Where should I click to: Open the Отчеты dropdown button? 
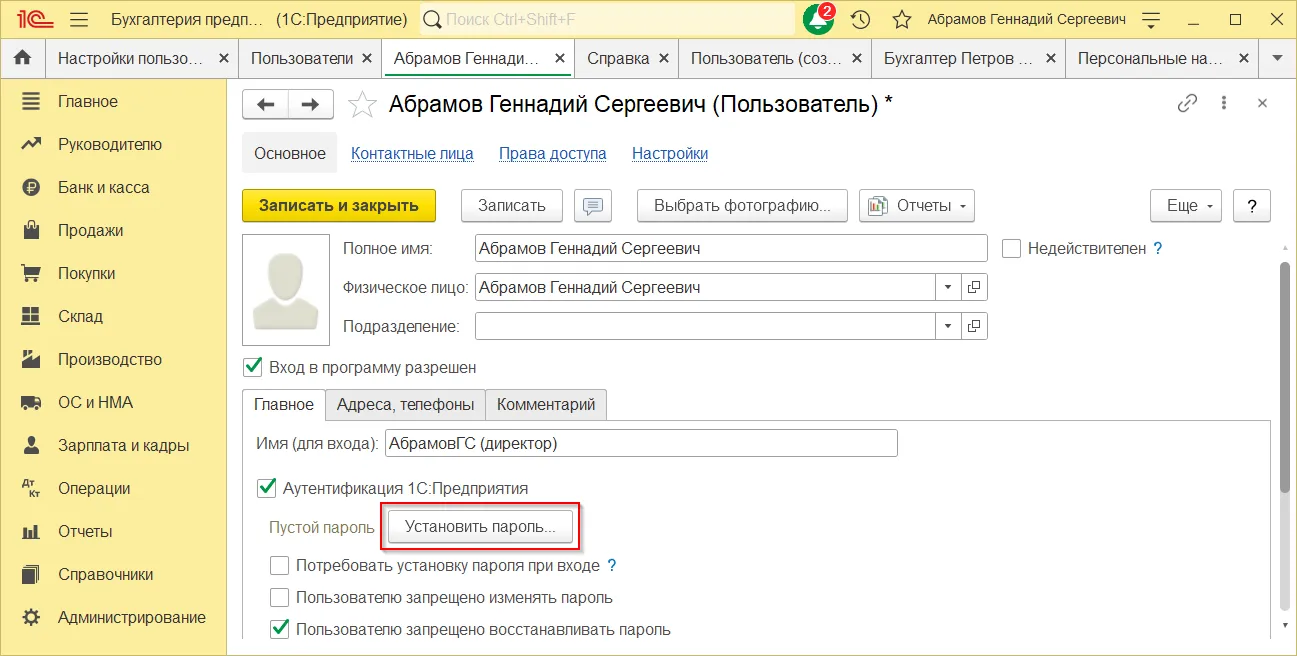[x=917, y=206]
